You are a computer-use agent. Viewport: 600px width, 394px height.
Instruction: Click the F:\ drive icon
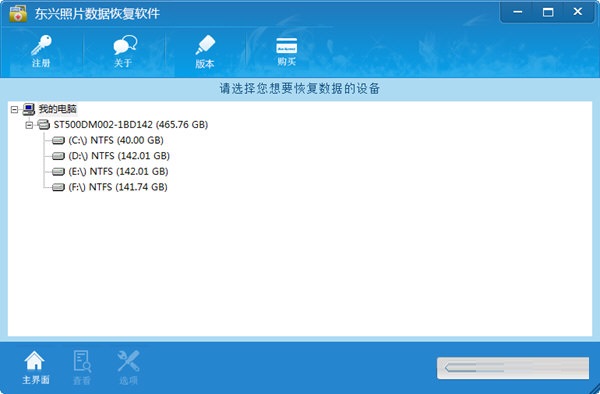(x=58, y=187)
